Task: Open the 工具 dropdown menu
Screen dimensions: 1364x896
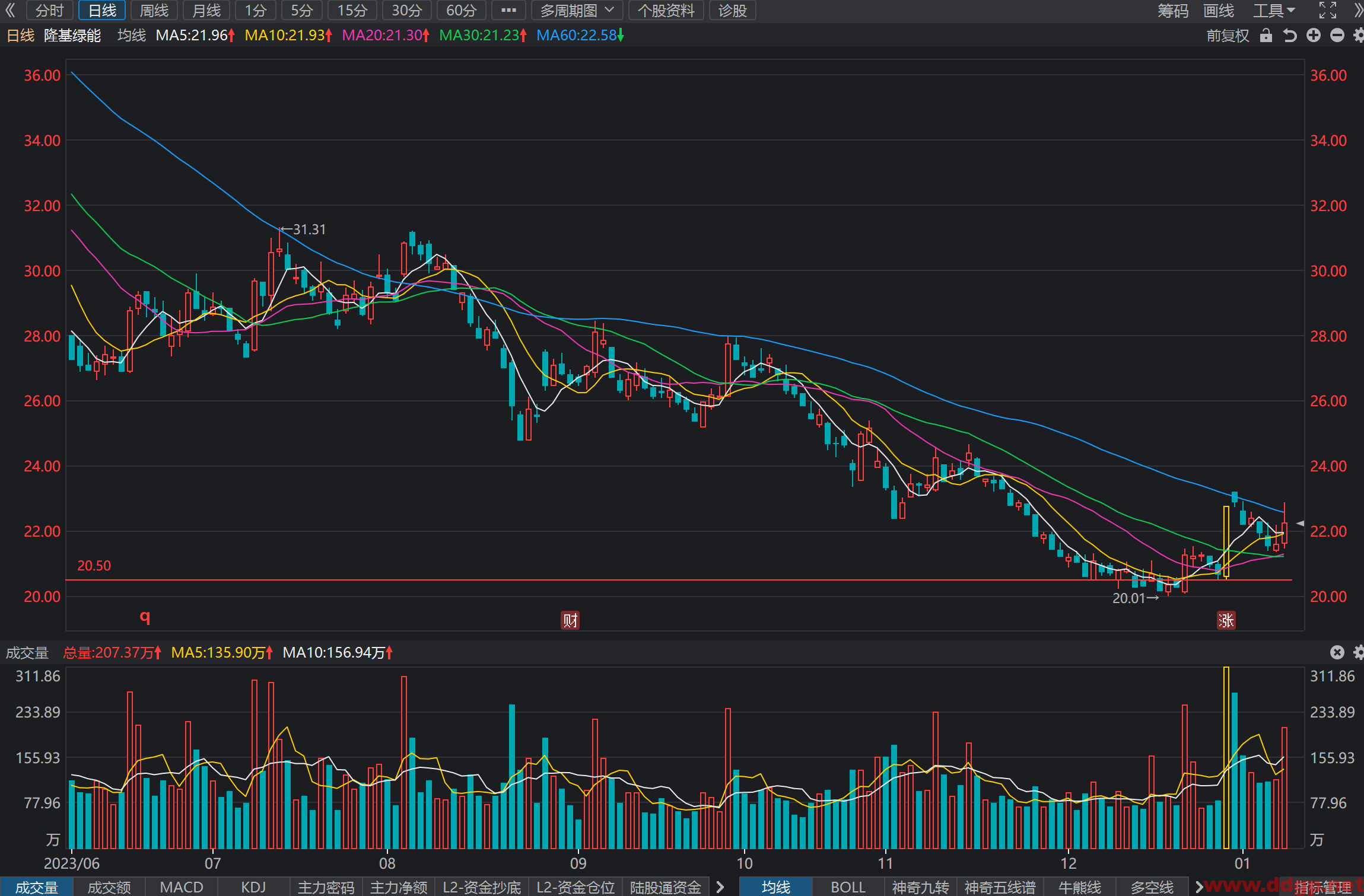Action: tap(1274, 10)
